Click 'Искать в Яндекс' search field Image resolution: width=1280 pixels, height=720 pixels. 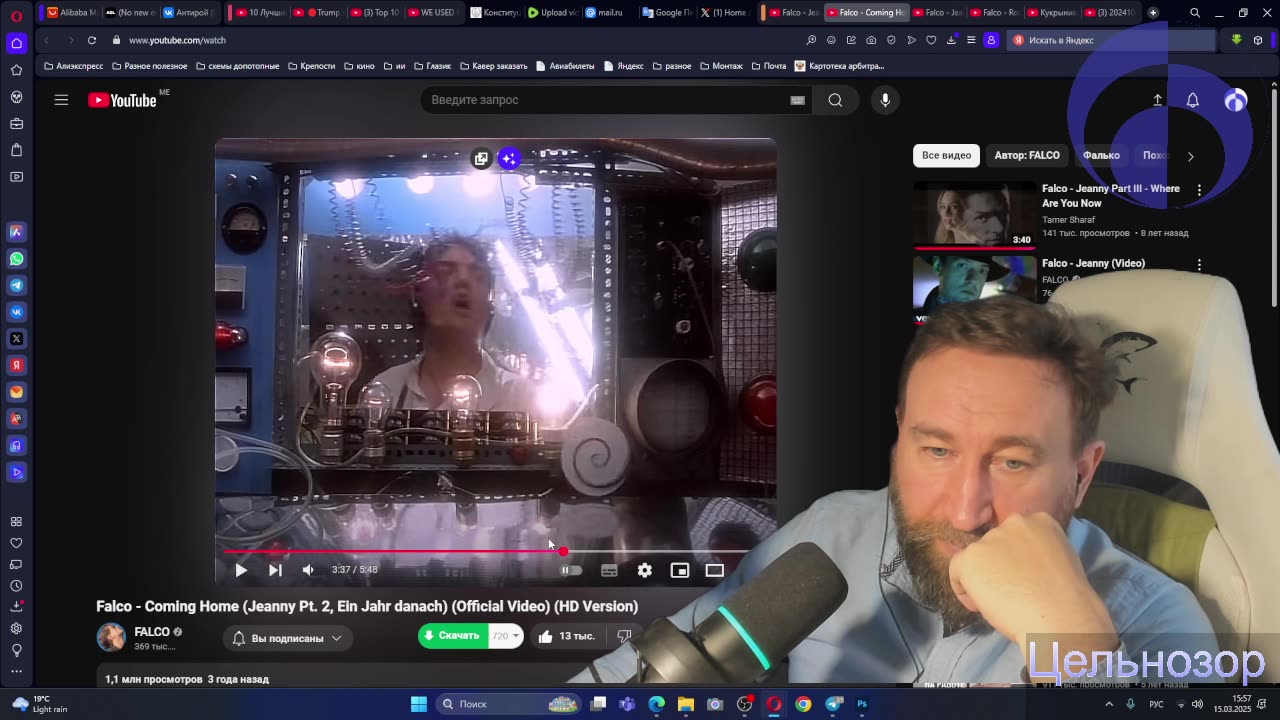pos(1110,40)
